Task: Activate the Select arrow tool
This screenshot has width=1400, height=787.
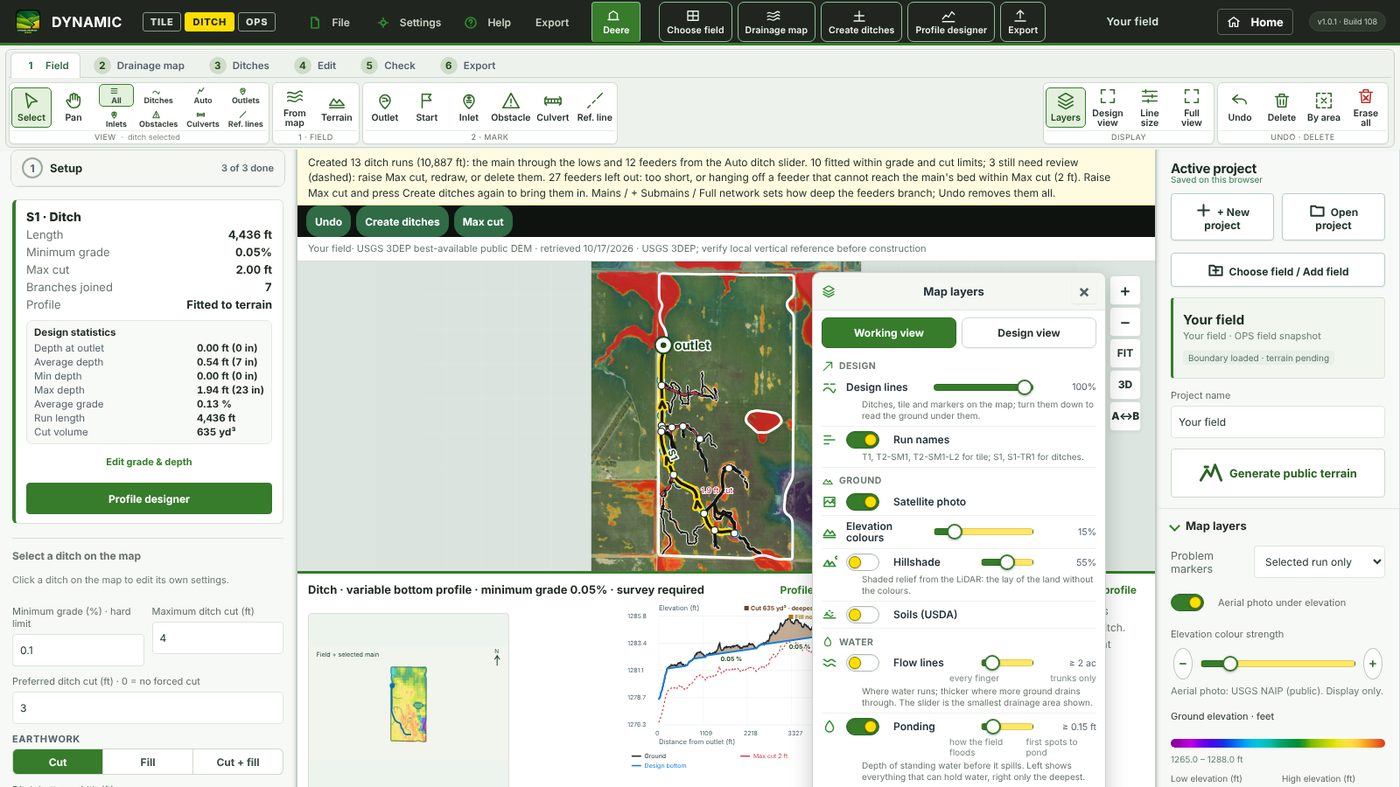Action: coord(32,106)
